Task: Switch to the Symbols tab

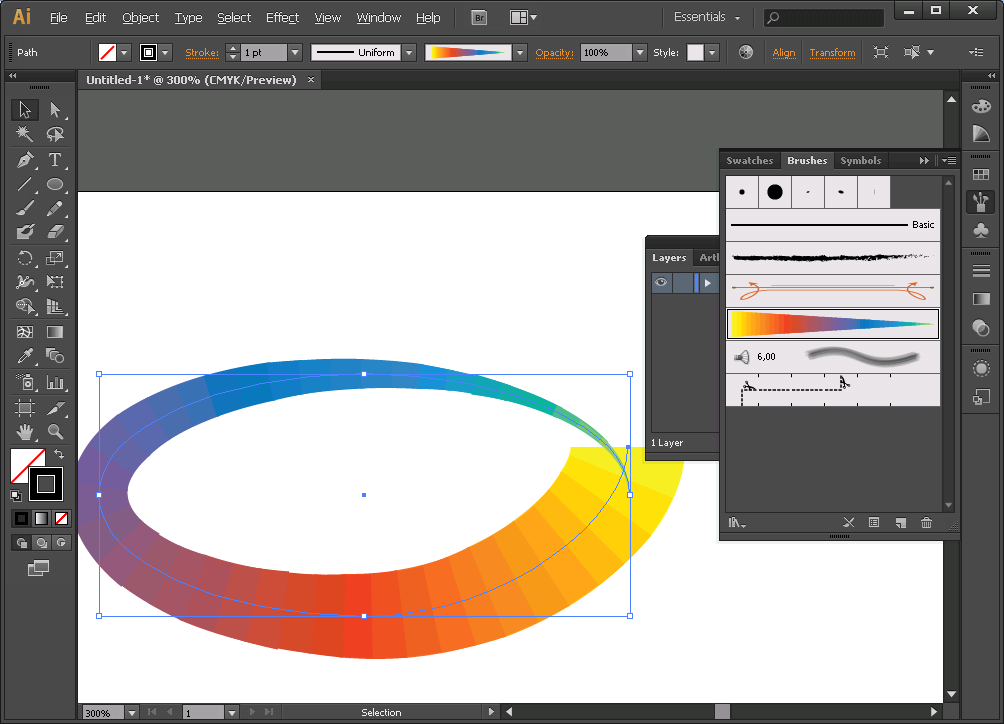Action: 861,161
